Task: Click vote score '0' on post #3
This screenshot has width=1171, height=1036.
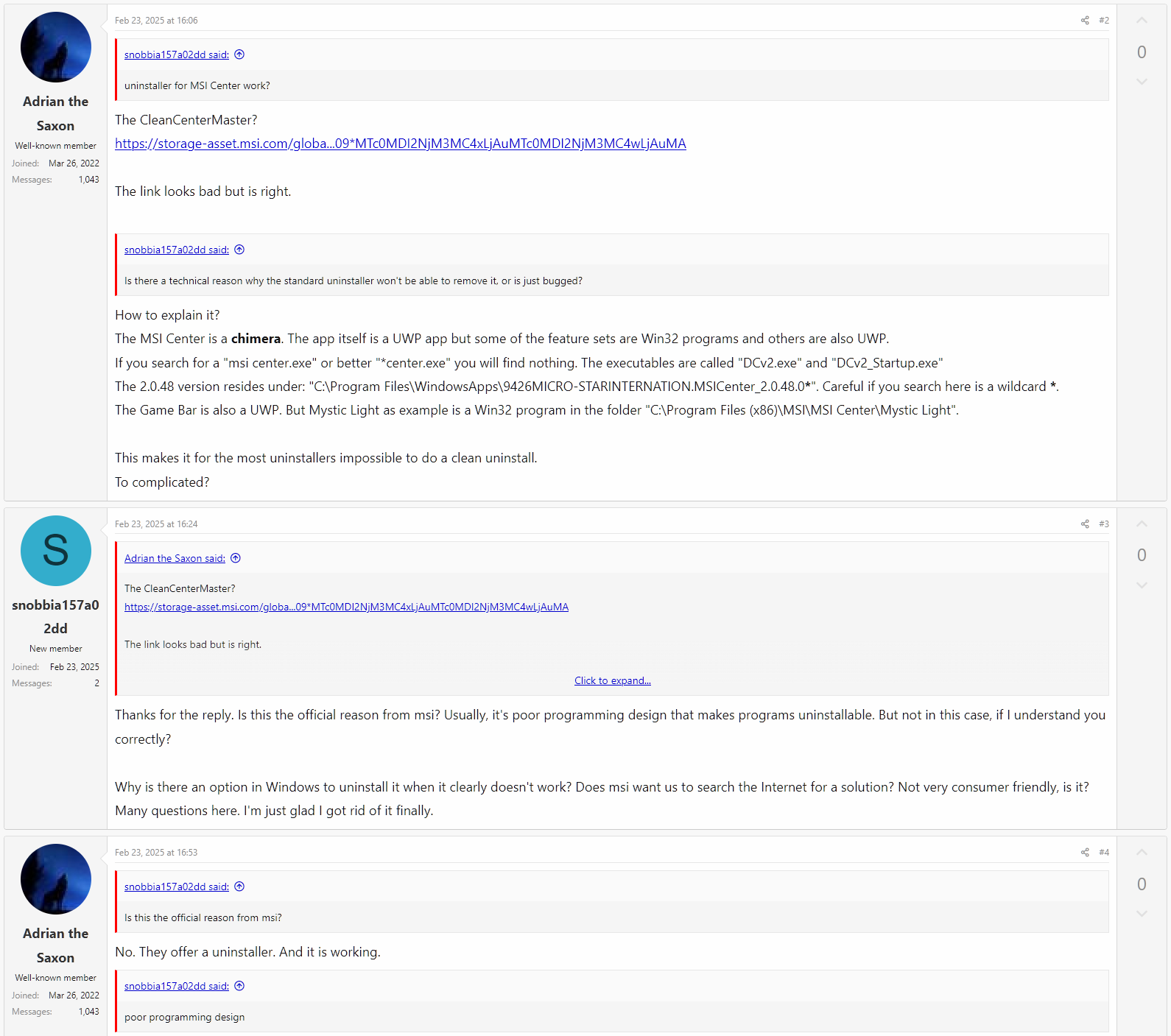Action: pyautogui.click(x=1142, y=555)
